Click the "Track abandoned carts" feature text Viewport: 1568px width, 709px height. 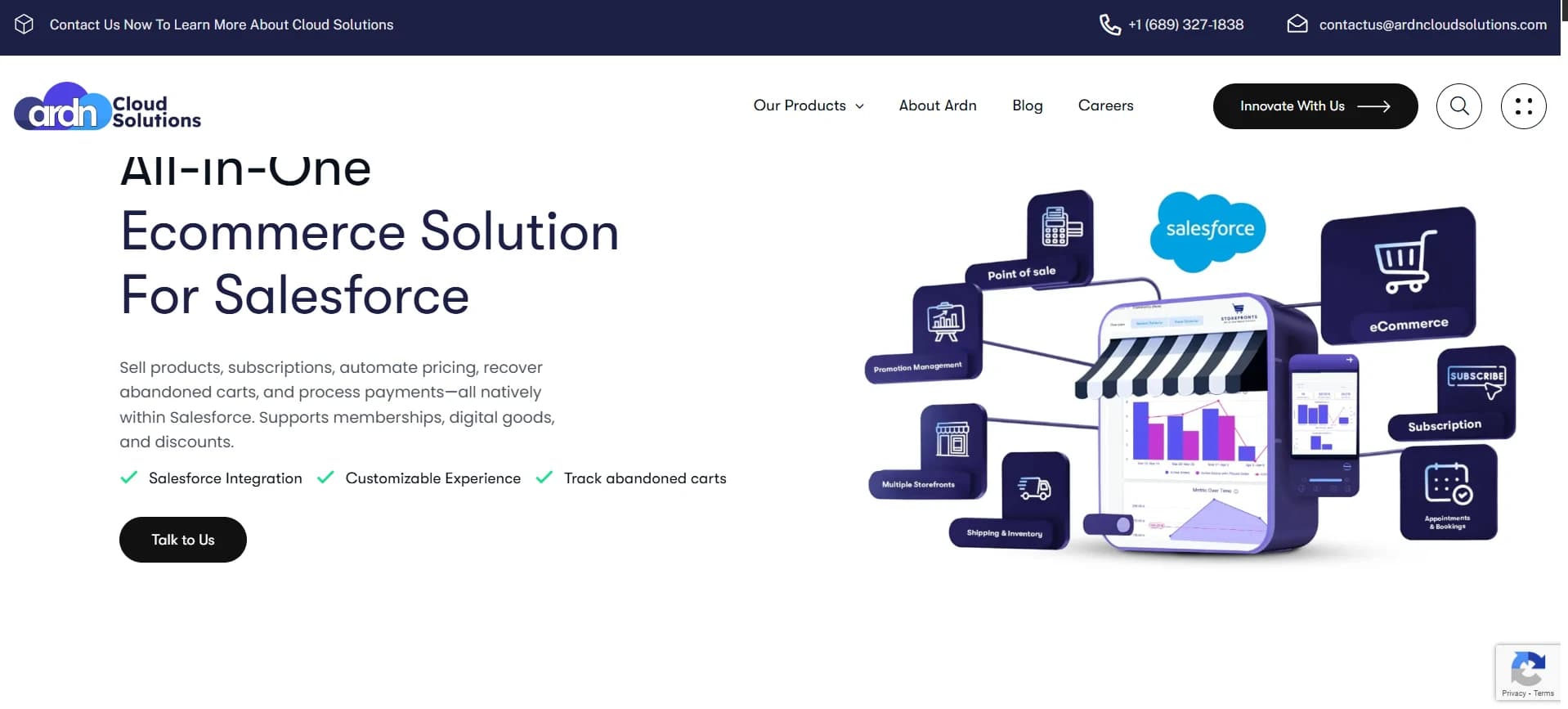coord(645,478)
